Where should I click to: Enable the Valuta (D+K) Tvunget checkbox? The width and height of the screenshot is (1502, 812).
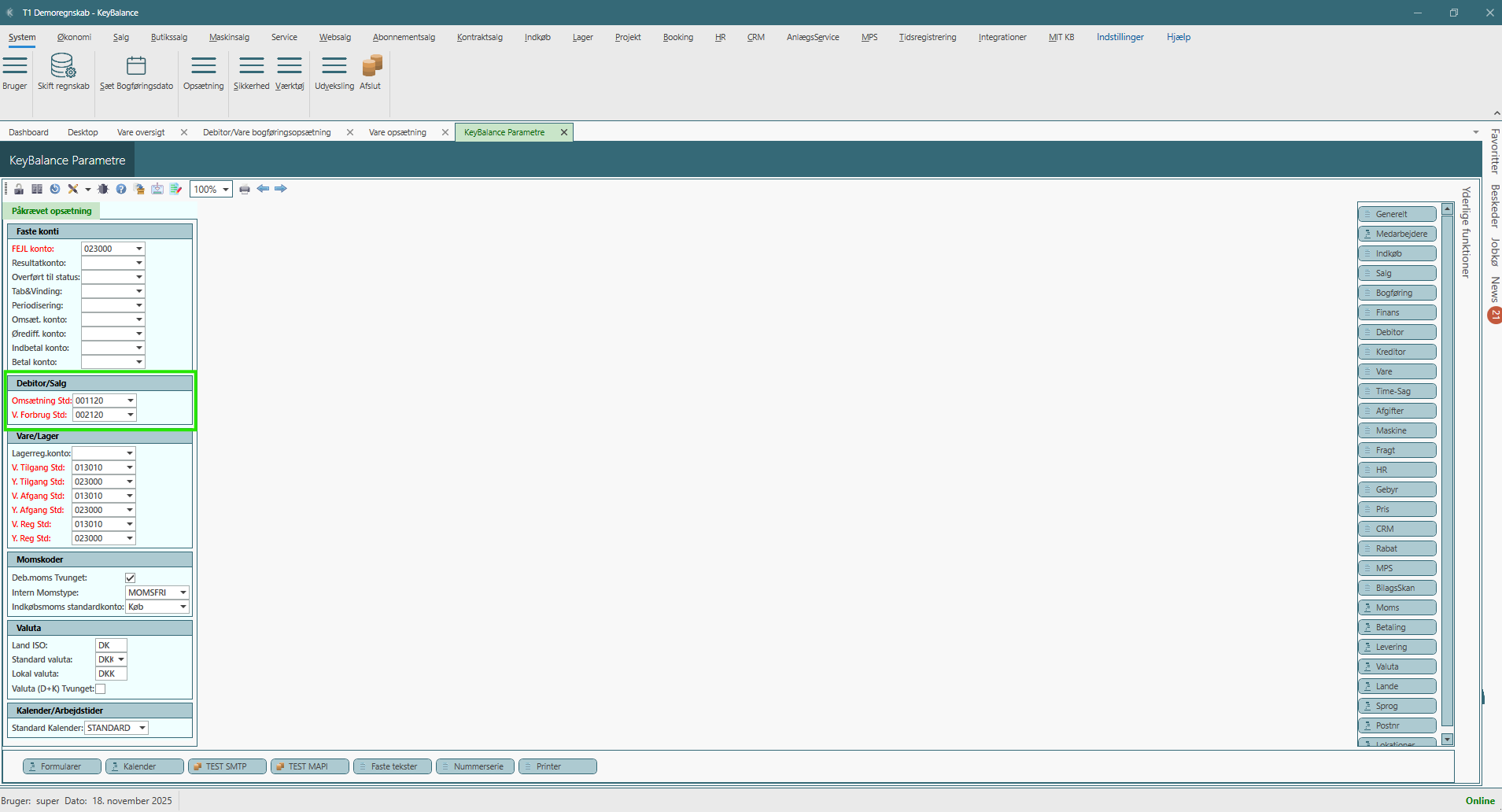click(101, 689)
